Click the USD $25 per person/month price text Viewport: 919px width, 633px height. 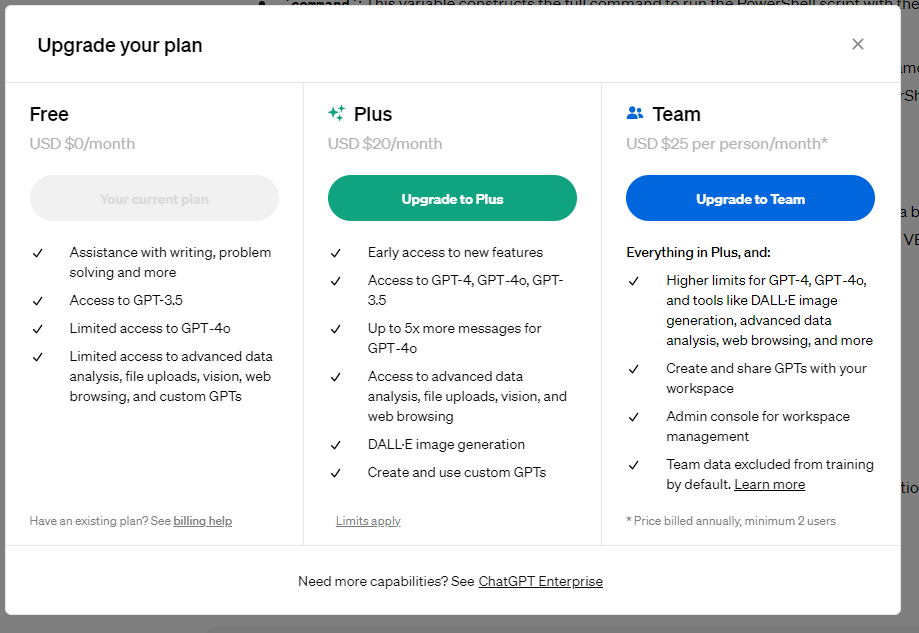726,144
